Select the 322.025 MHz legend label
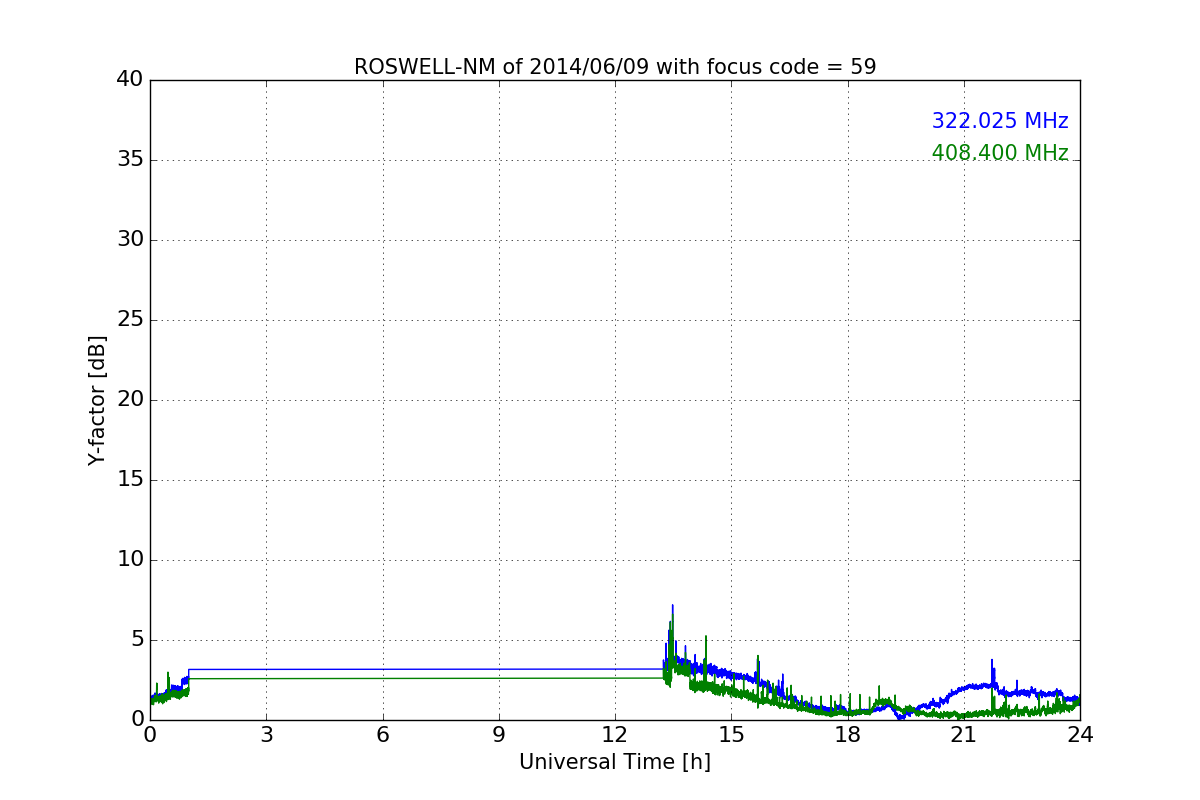 pos(1000,121)
